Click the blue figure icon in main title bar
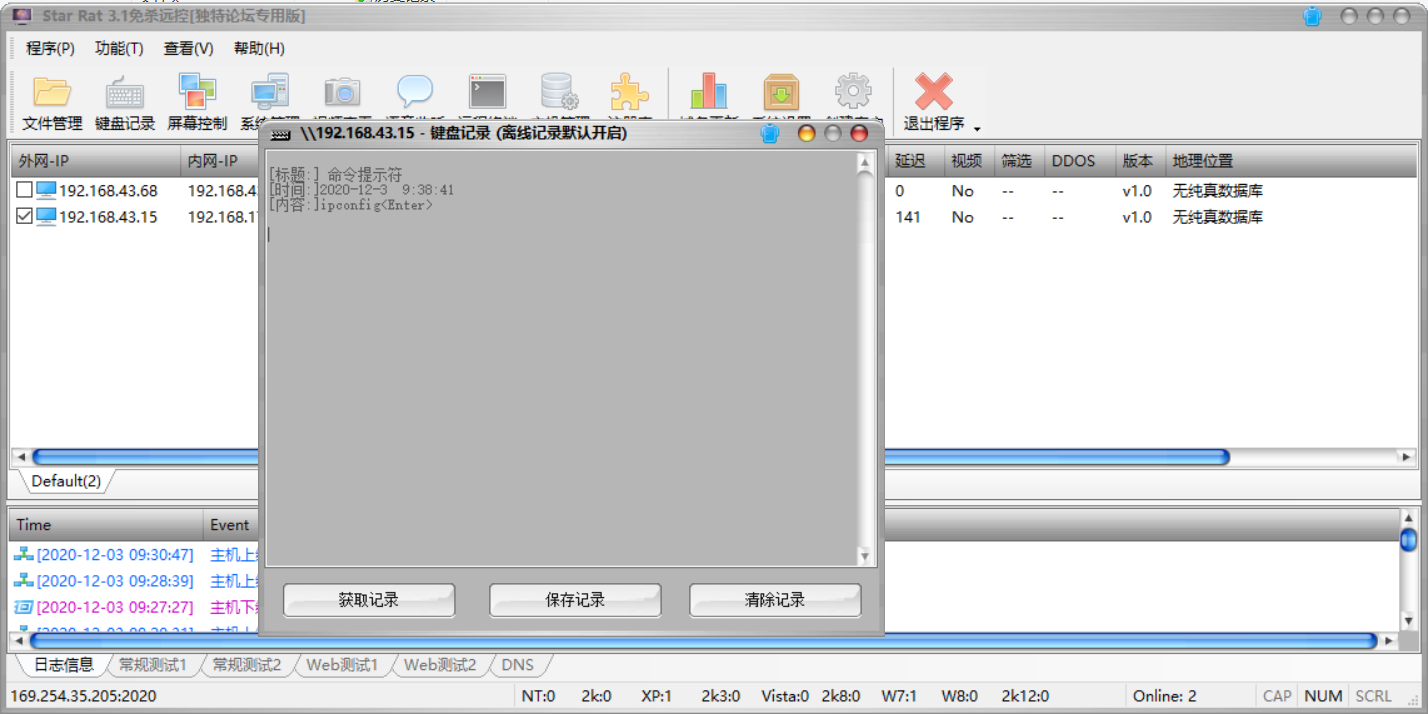The image size is (1428, 714). 1313,17
